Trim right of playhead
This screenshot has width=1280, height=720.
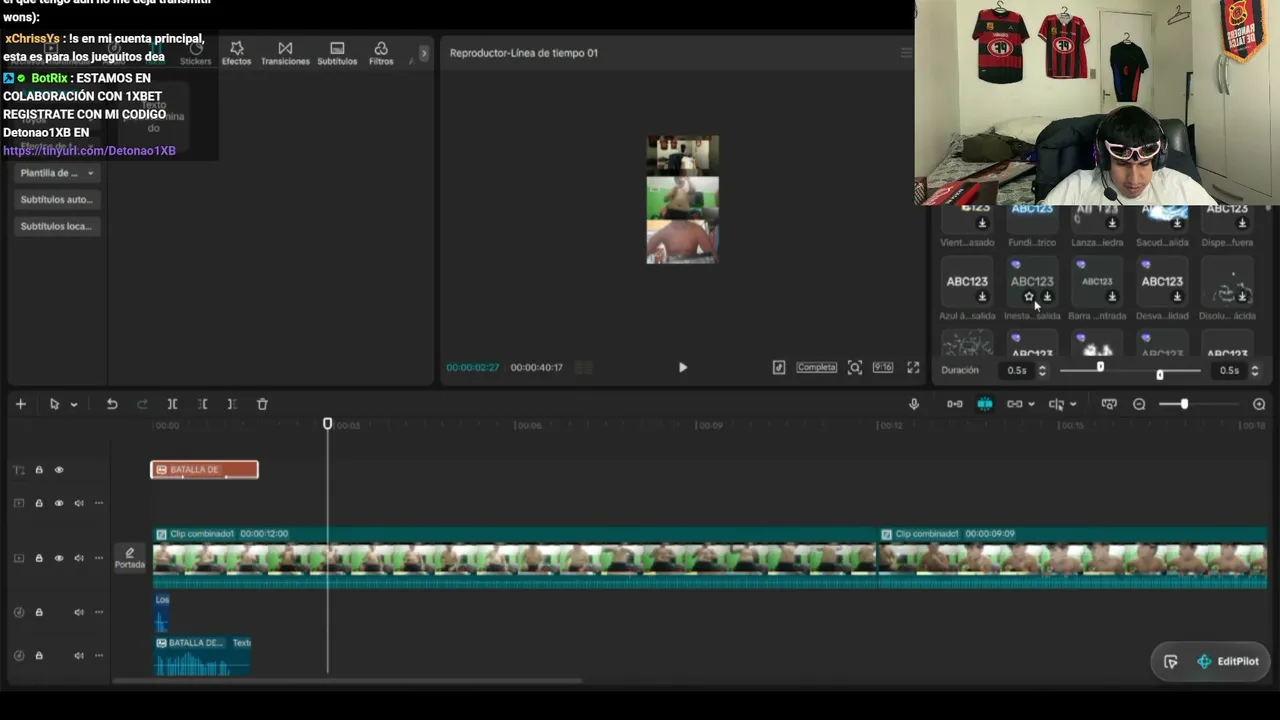pos(232,404)
